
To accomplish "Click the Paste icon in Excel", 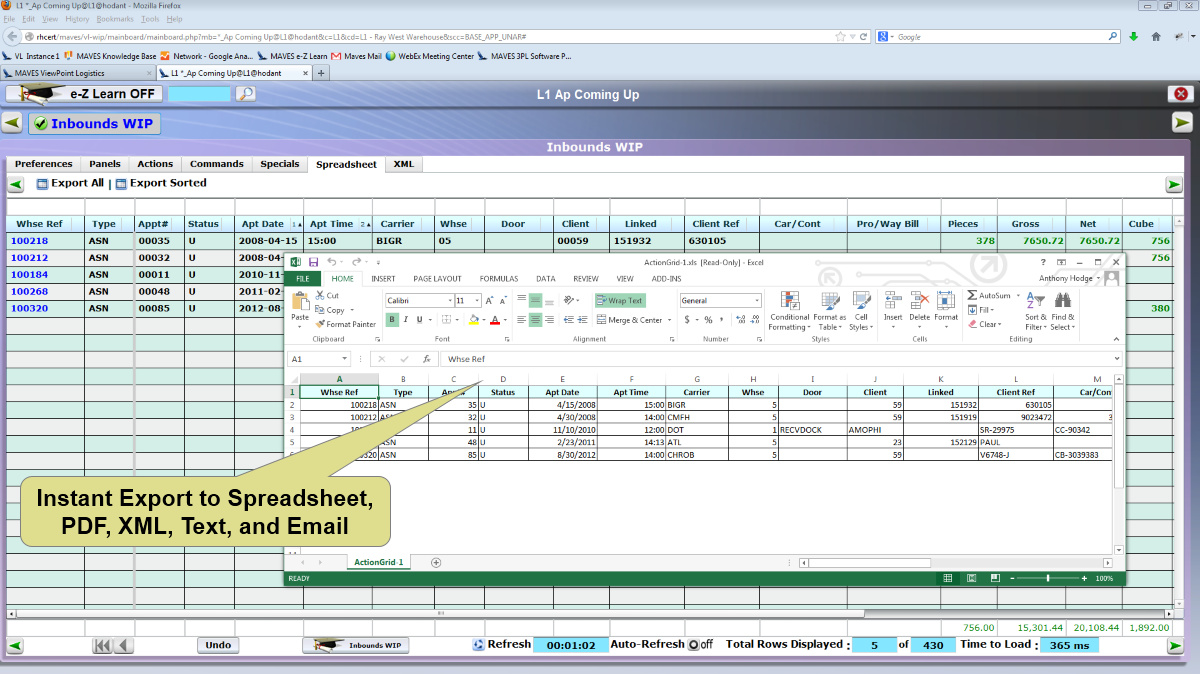I will click(x=300, y=302).
